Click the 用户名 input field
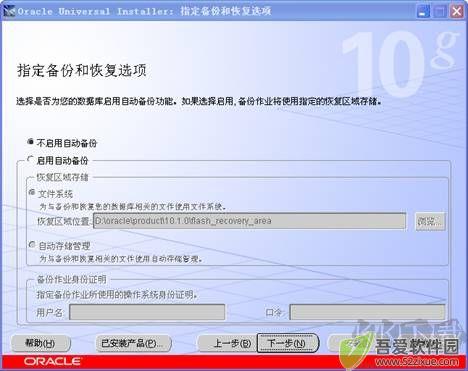Image resolution: width=468 pixels, height=371 pixels. (x=147, y=312)
